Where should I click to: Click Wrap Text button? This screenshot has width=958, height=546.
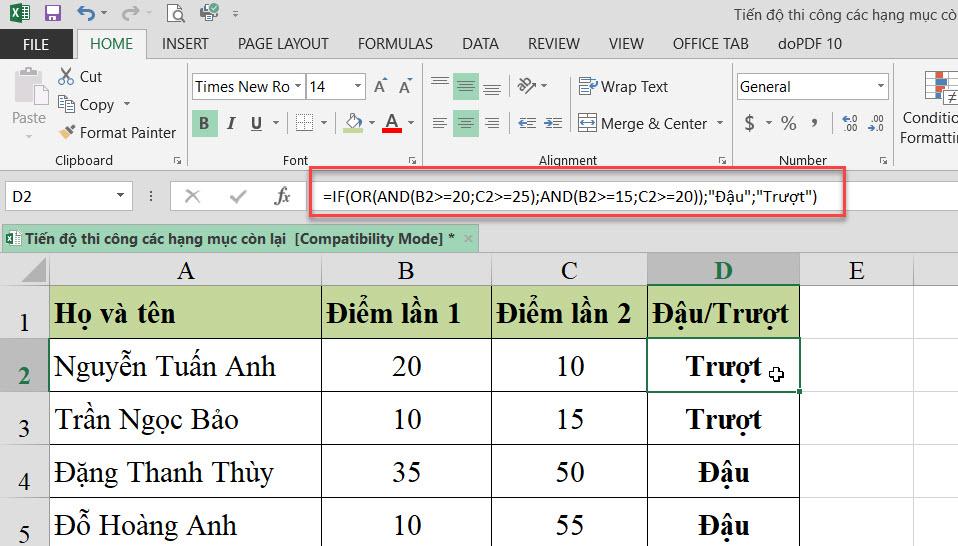click(623, 86)
